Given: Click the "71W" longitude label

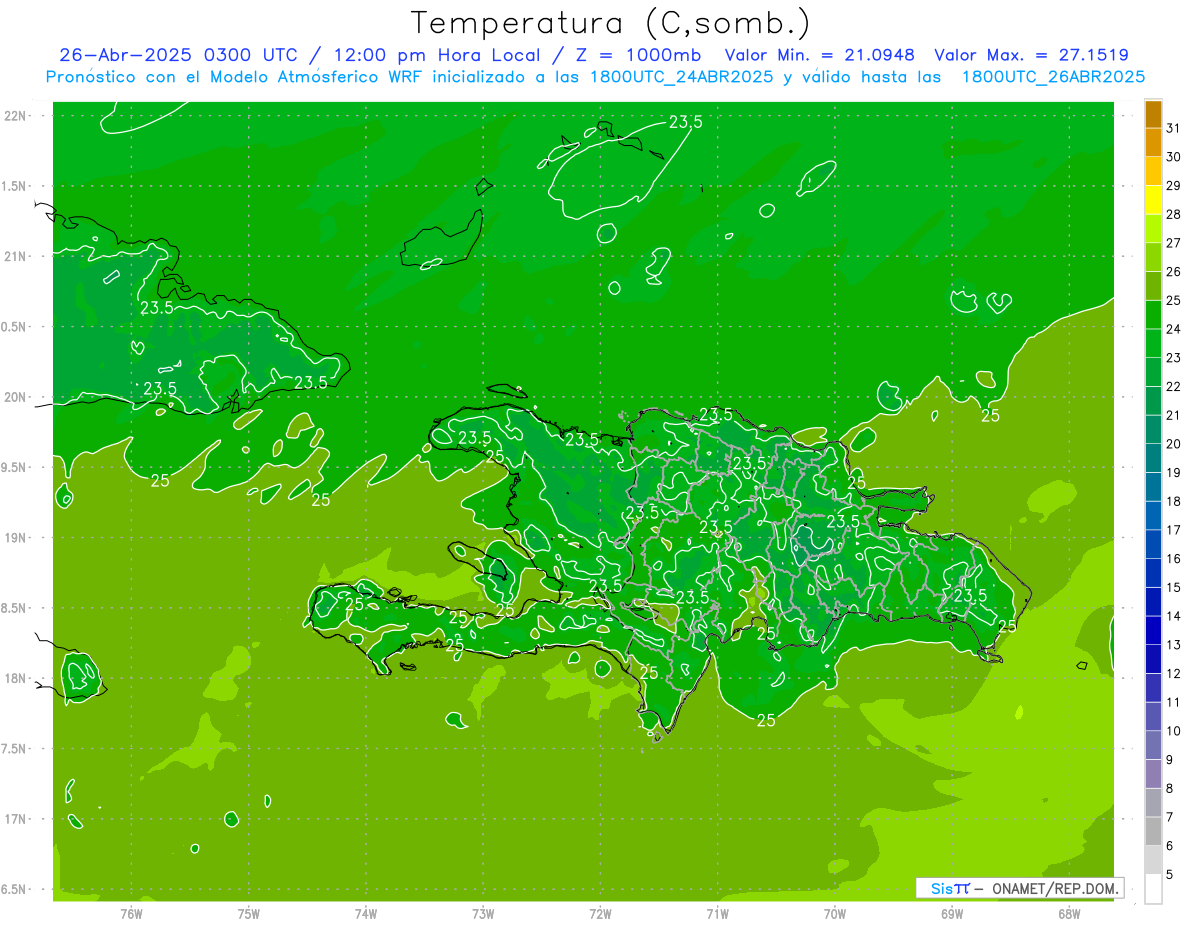Looking at the screenshot, I should tap(717, 913).
